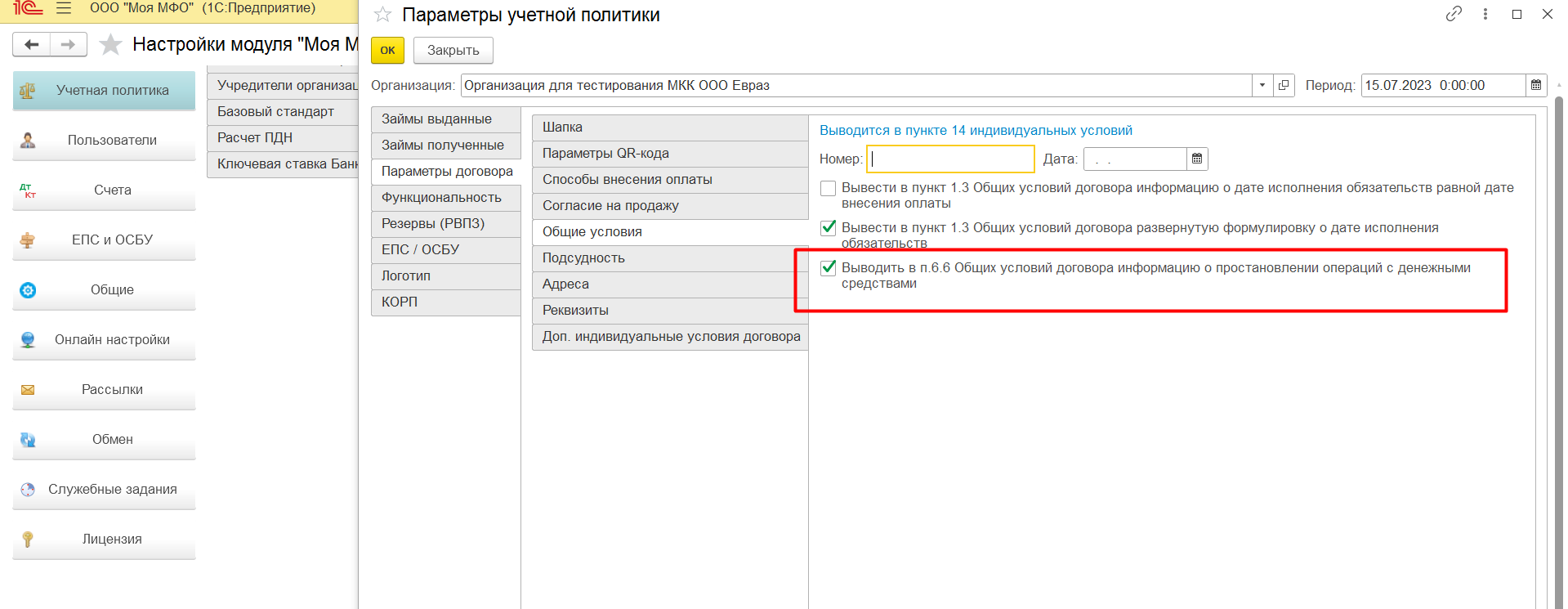Focus the Номер input field

[x=950, y=159]
